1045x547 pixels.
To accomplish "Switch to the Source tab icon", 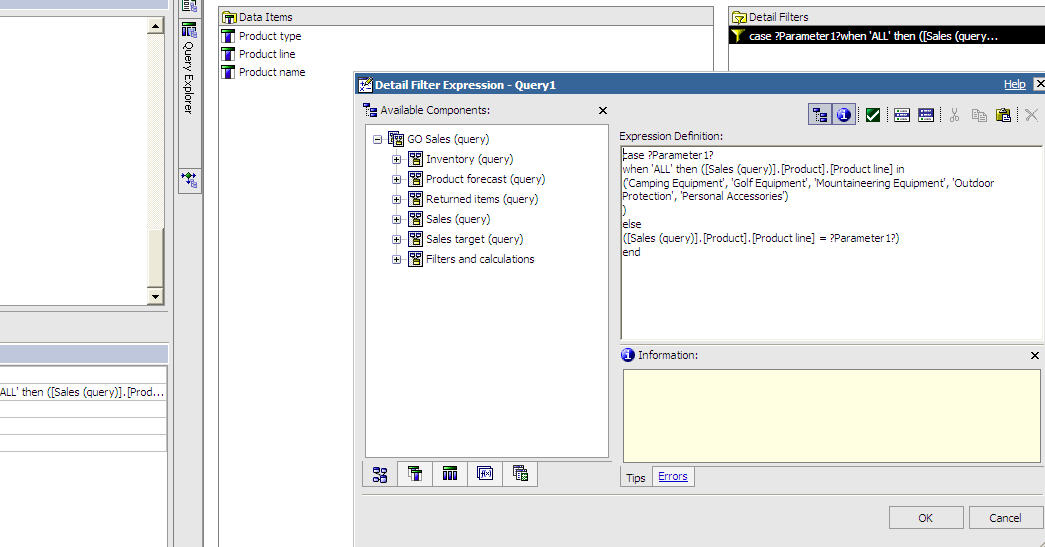I will pos(380,474).
